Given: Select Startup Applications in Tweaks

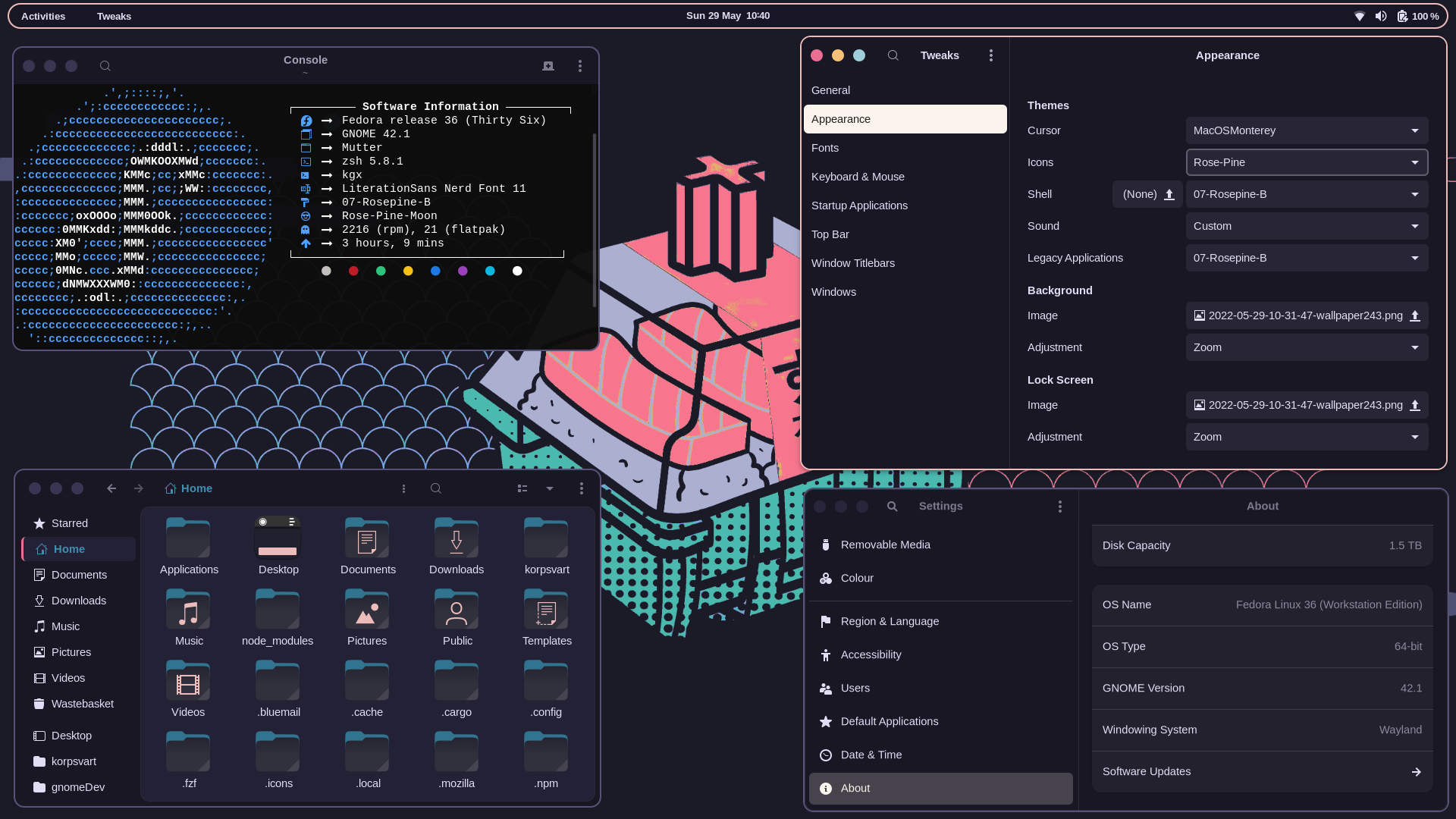Looking at the screenshot, I should pyautogui.click(x=905, y=206).
